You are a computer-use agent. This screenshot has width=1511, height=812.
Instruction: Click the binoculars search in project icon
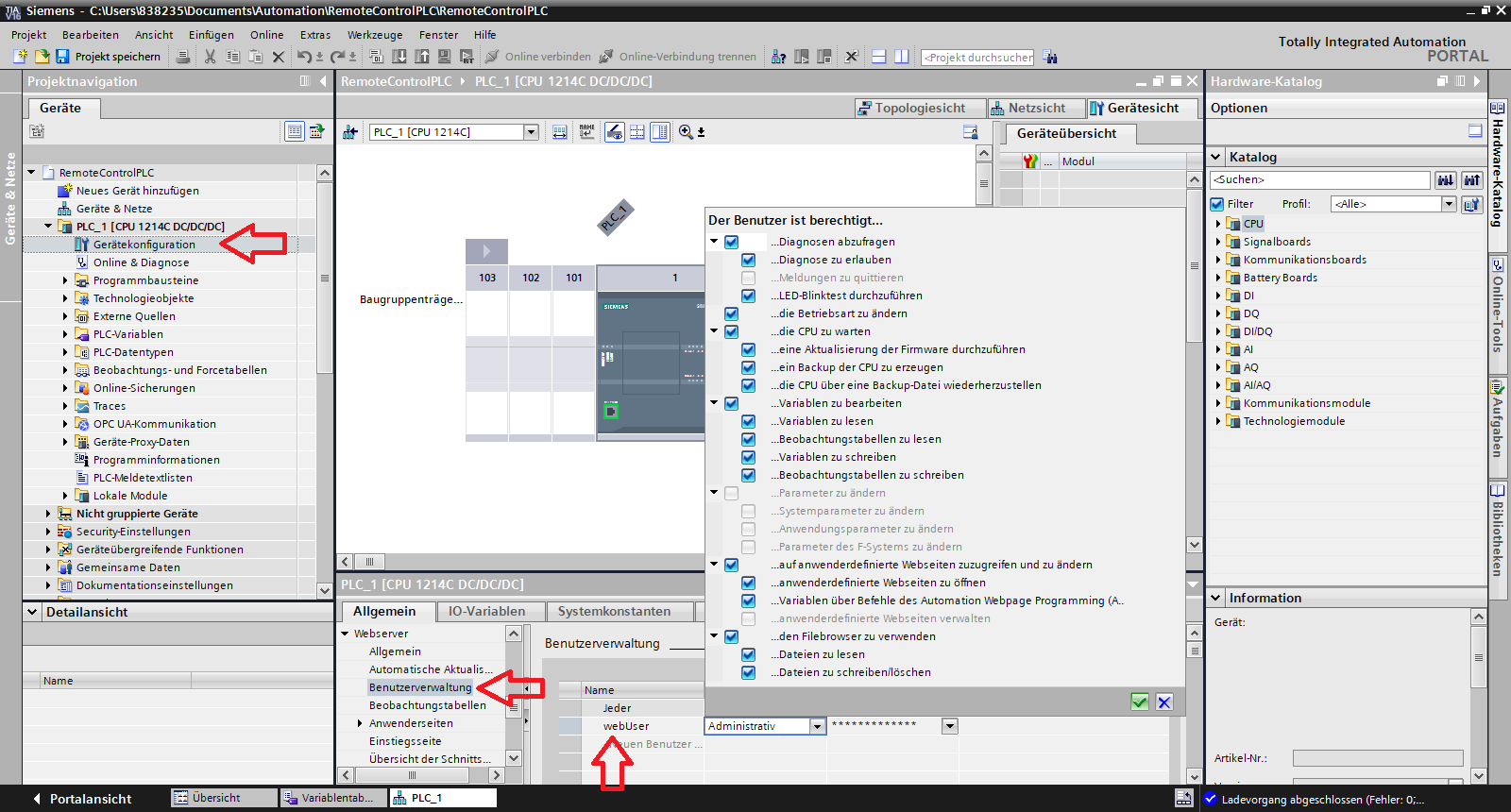coord(1050,57)
